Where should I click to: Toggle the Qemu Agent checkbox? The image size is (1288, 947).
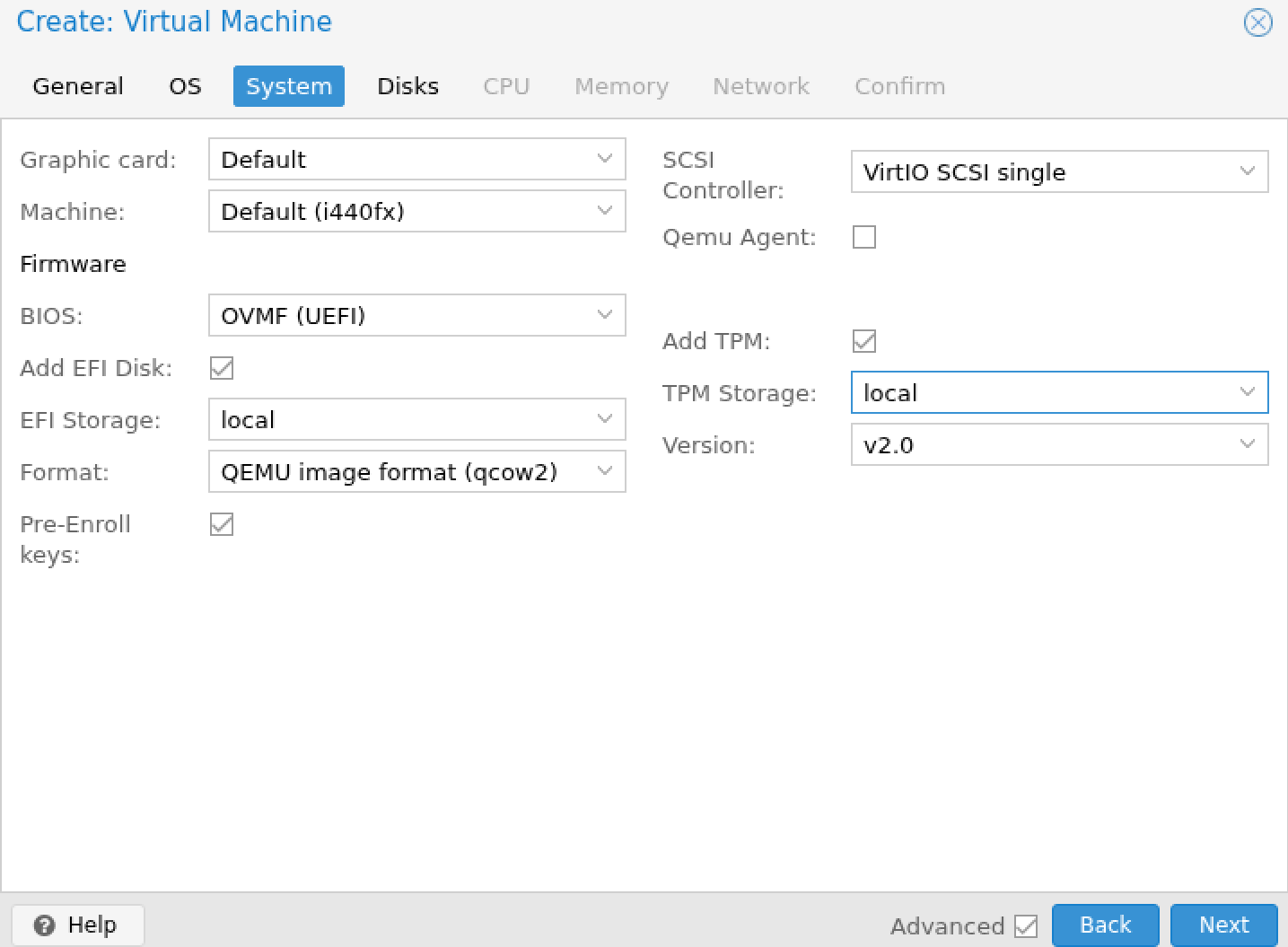pos(864,237)
